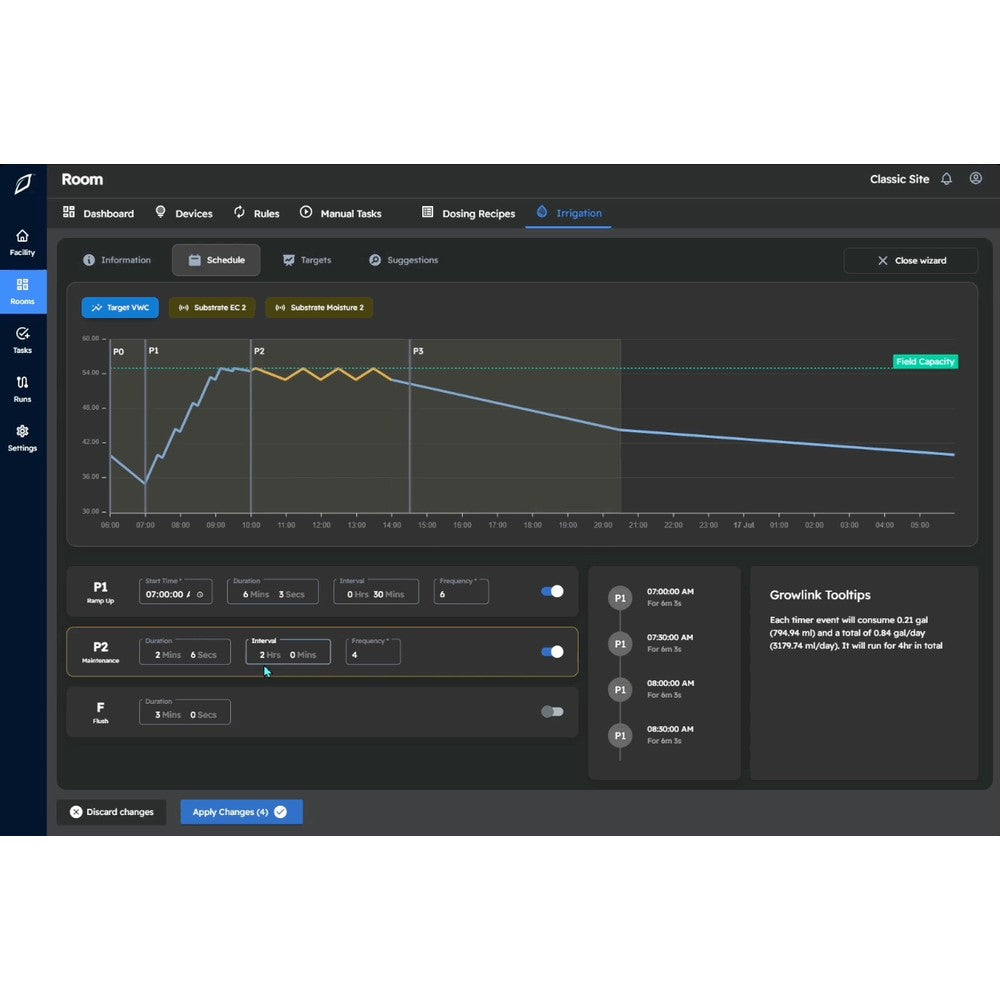Open the user account profile icon
Viewport: 1000px width, 1000px height.
pyautogui.click(x=976, y=179)
